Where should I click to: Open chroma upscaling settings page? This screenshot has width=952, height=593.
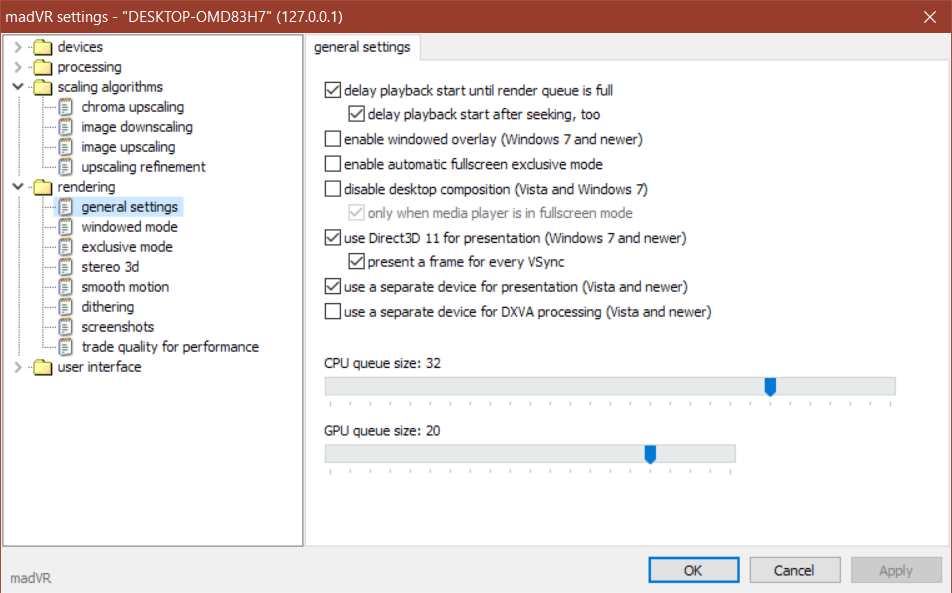133,107
